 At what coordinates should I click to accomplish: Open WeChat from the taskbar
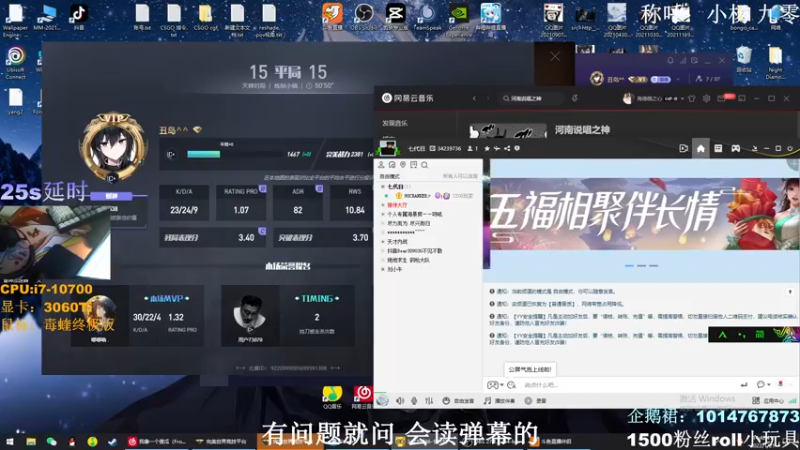[x=52, y=441]
